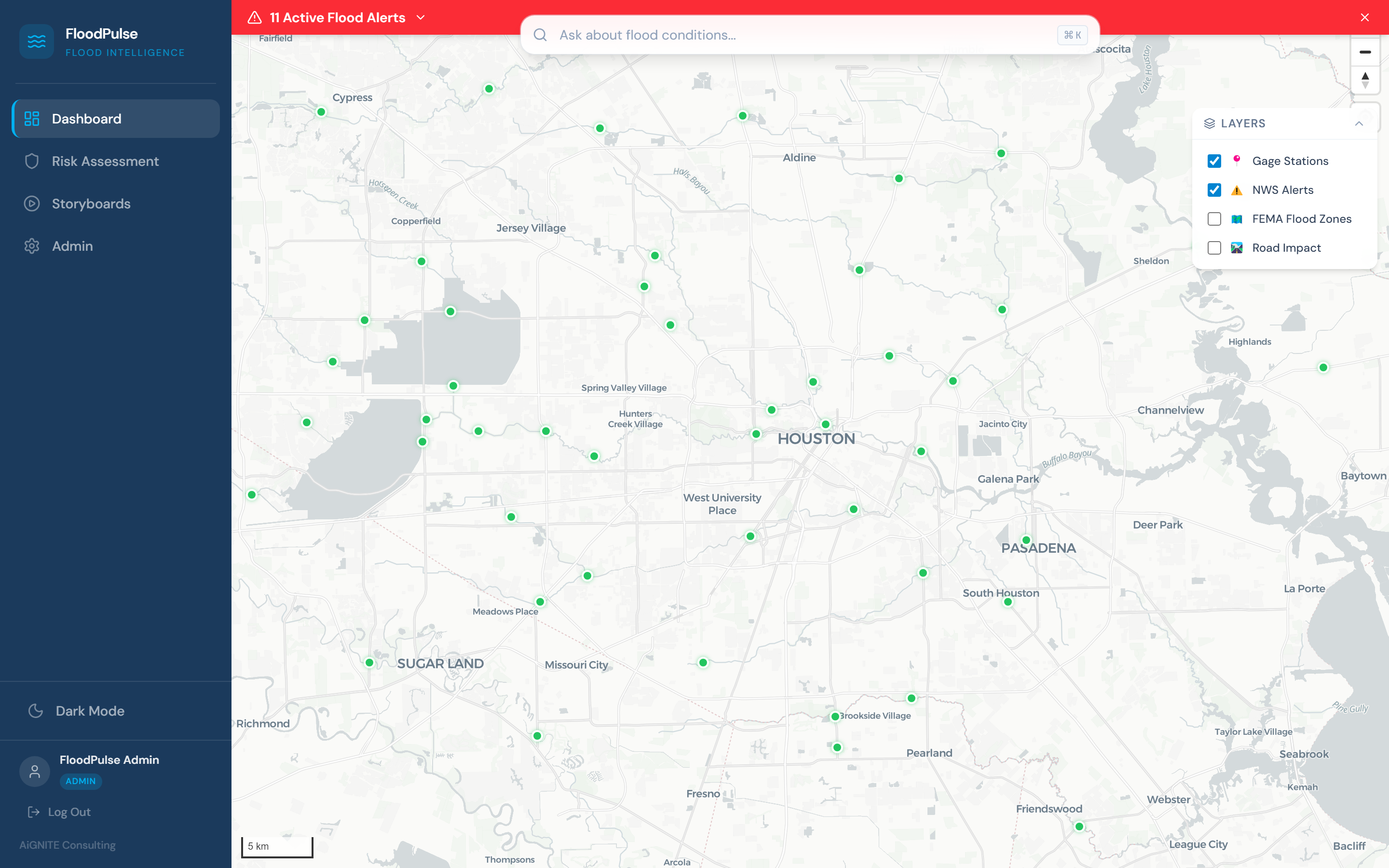The image size is (1389, 868).
Task: Open Storyboards via its play icon
Action: 31,204
